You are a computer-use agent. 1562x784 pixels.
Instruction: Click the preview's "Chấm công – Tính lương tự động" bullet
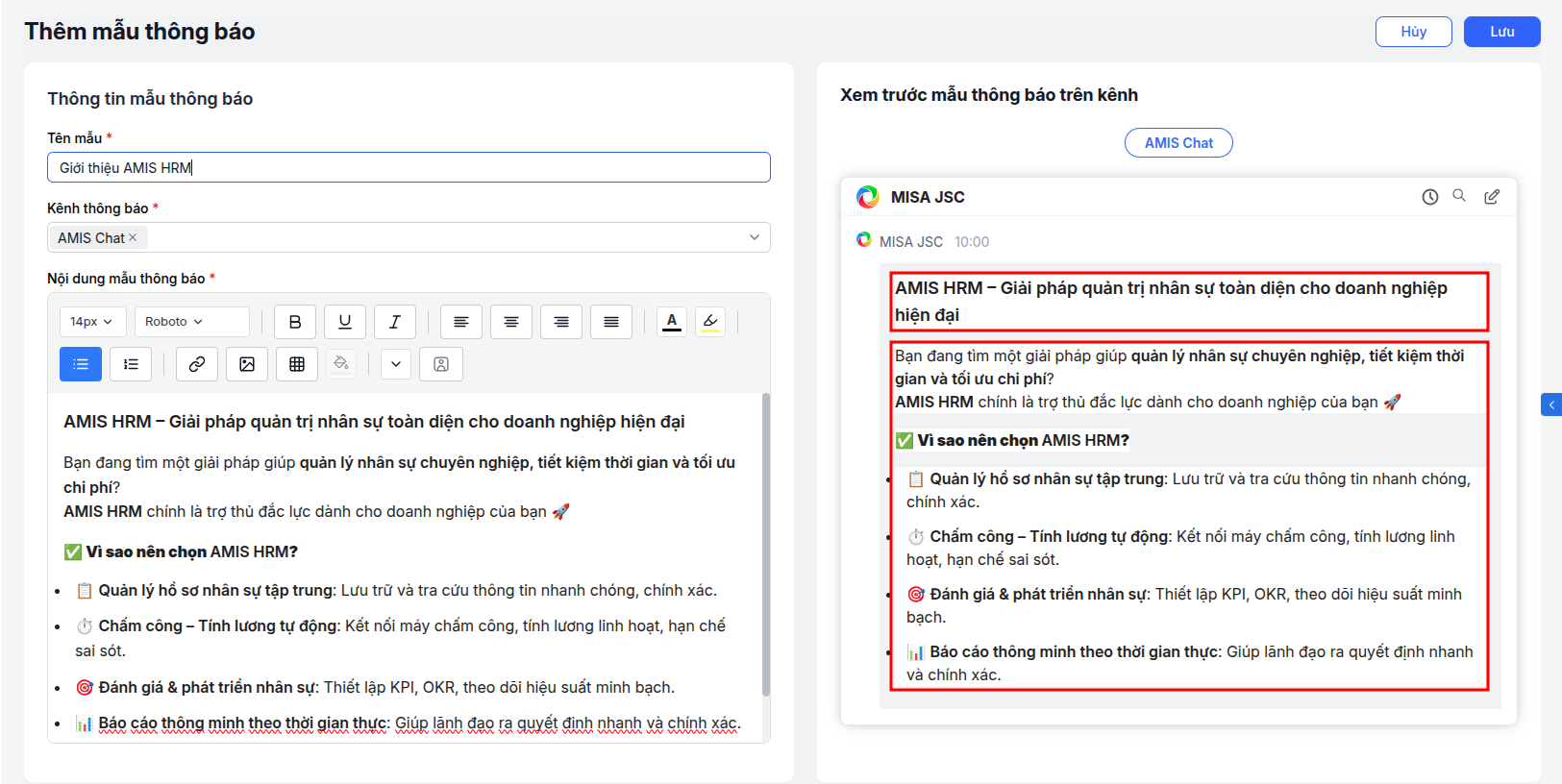point(1180,548)
